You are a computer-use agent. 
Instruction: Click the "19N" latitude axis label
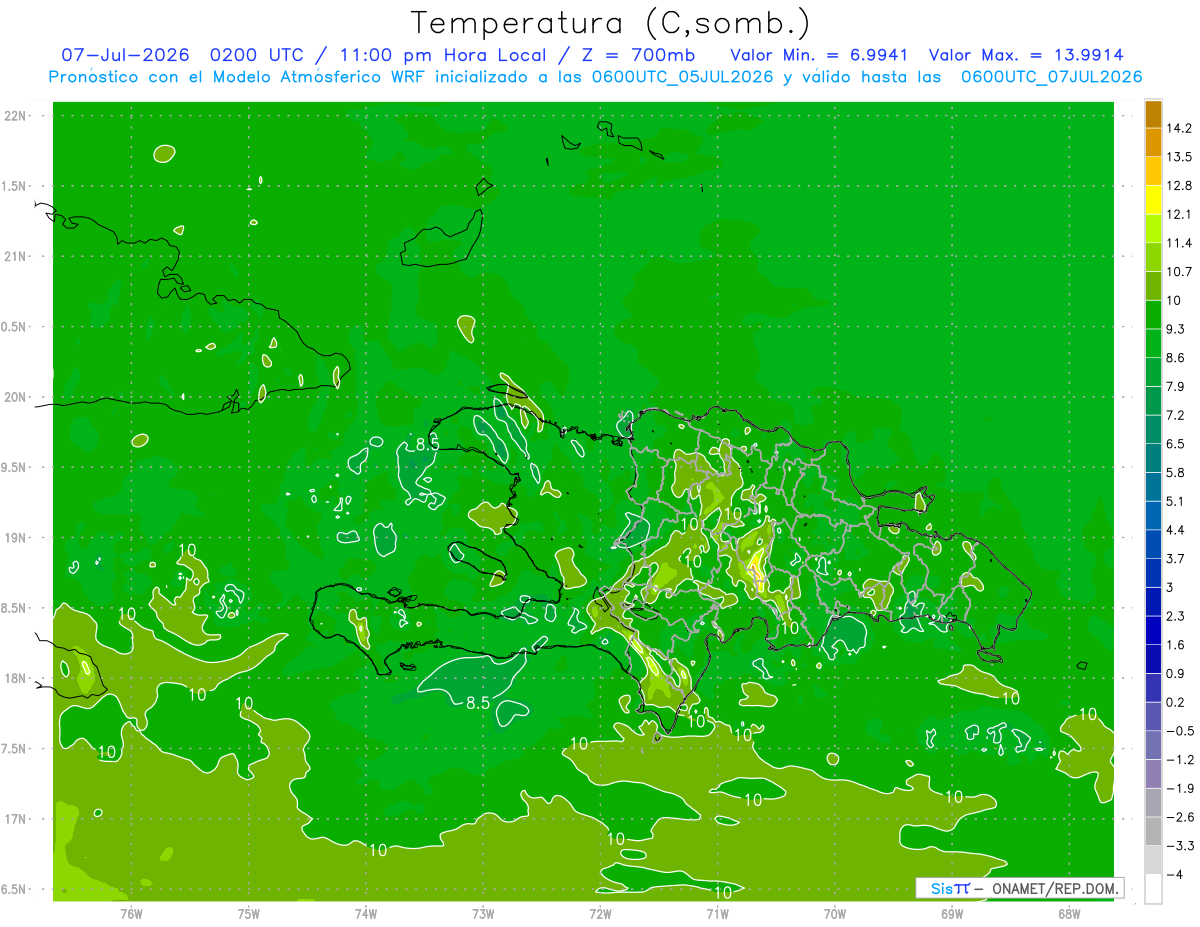pyautogui.click(x=15, y=538)
